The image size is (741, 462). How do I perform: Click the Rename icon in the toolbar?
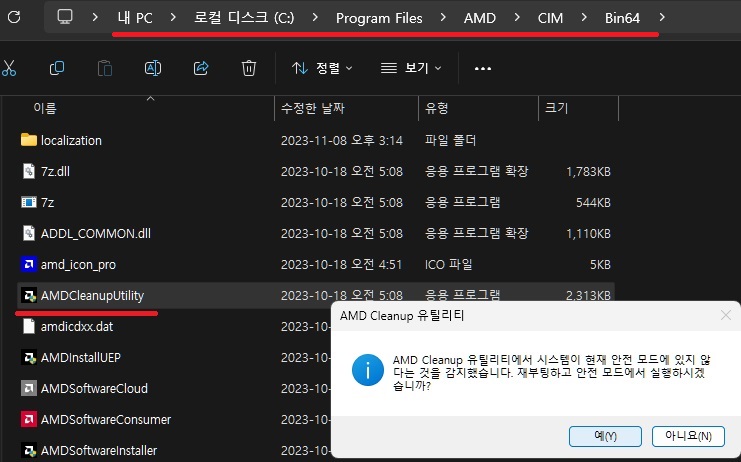tap(153, 68)
